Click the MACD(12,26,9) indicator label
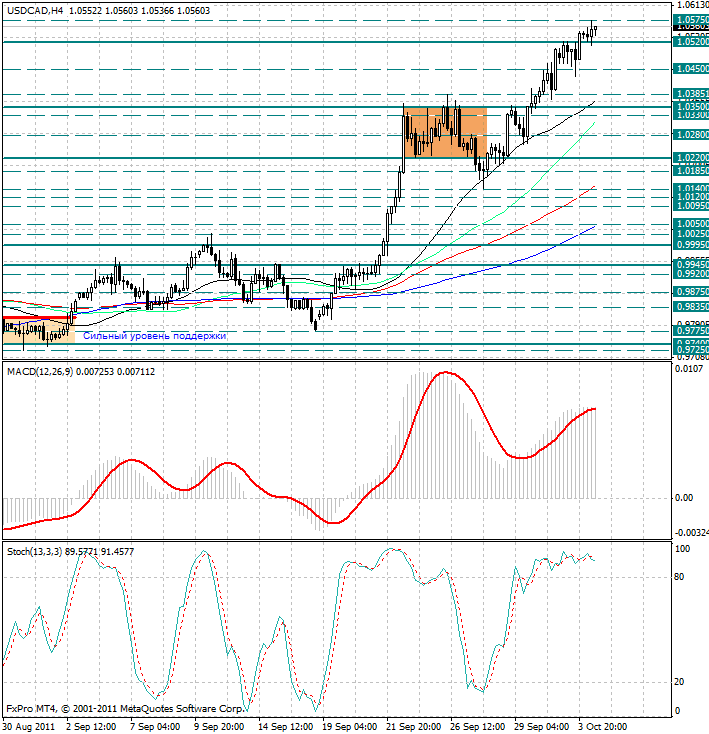The width and height of the screenshot is (709, 734). click(x=40, y=372)
